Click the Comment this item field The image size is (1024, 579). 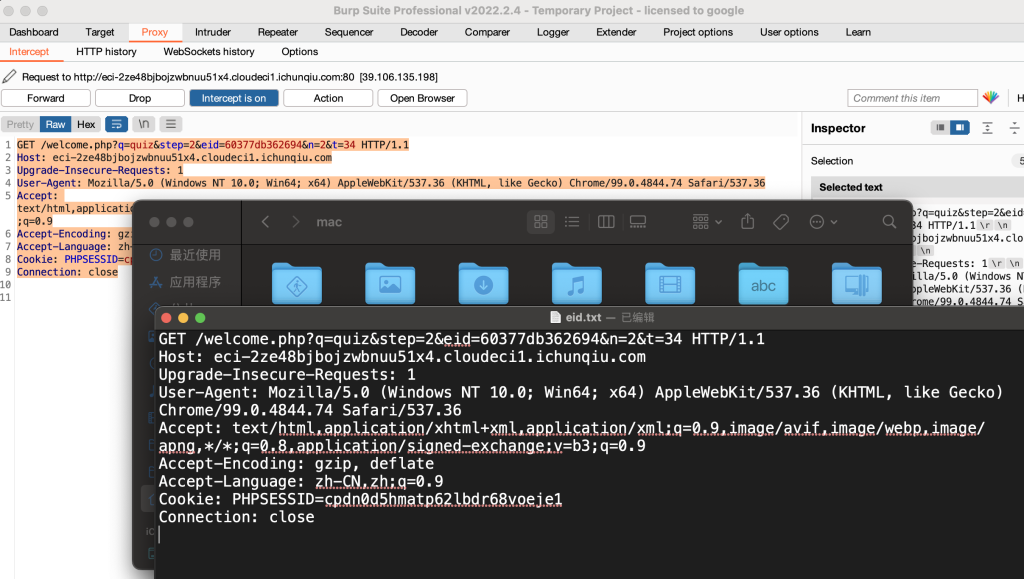912,98
